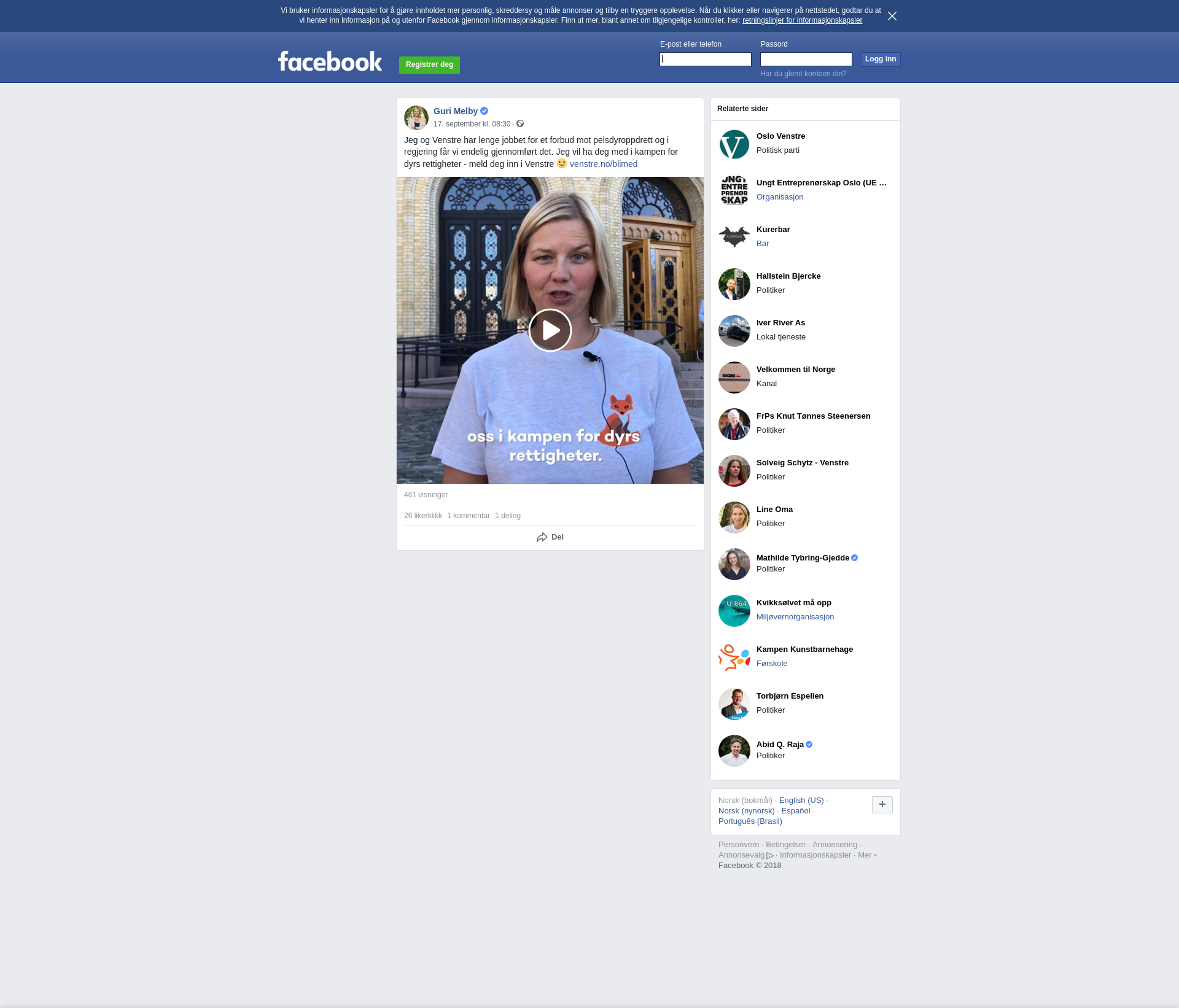Screen dimensions: 1179x1008
Task: Select the Kurerbar page icon
Action: tap(734, 238)
